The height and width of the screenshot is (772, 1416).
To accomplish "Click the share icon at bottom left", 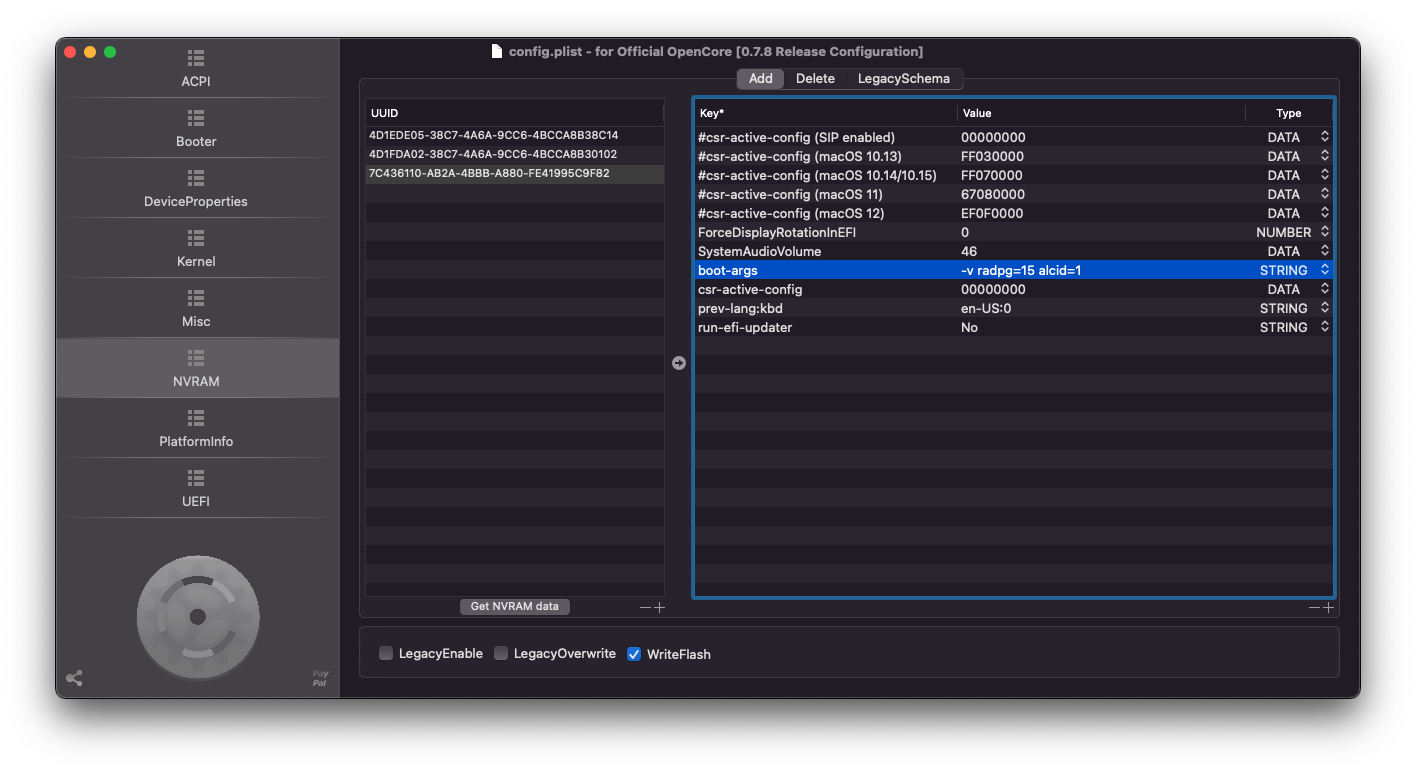I will [x=74, y=678].
